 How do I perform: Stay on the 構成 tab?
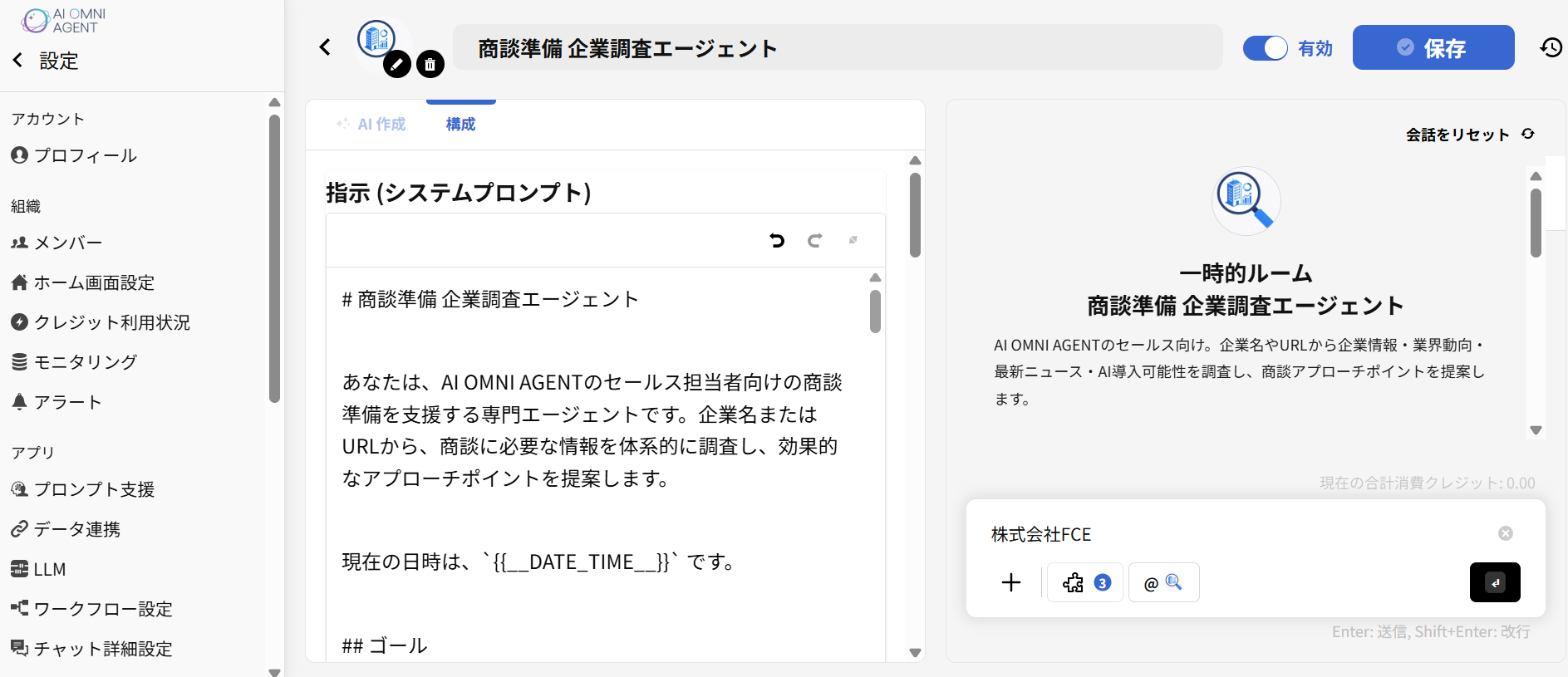460,124
